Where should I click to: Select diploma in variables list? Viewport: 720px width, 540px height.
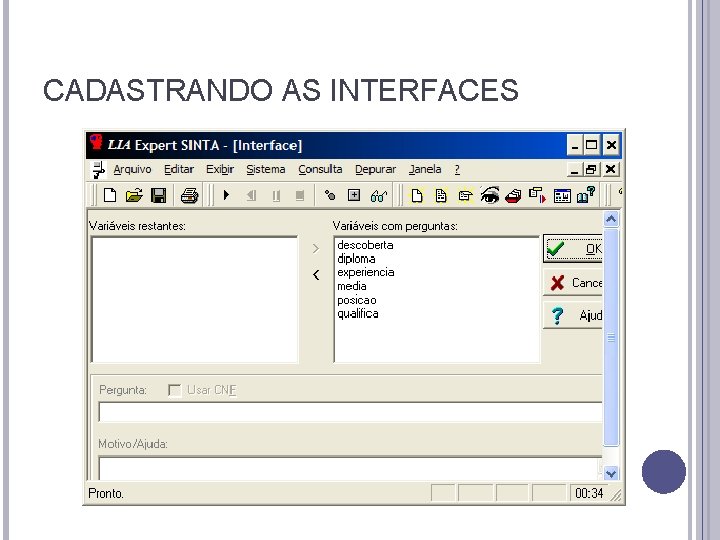point(356,259)
